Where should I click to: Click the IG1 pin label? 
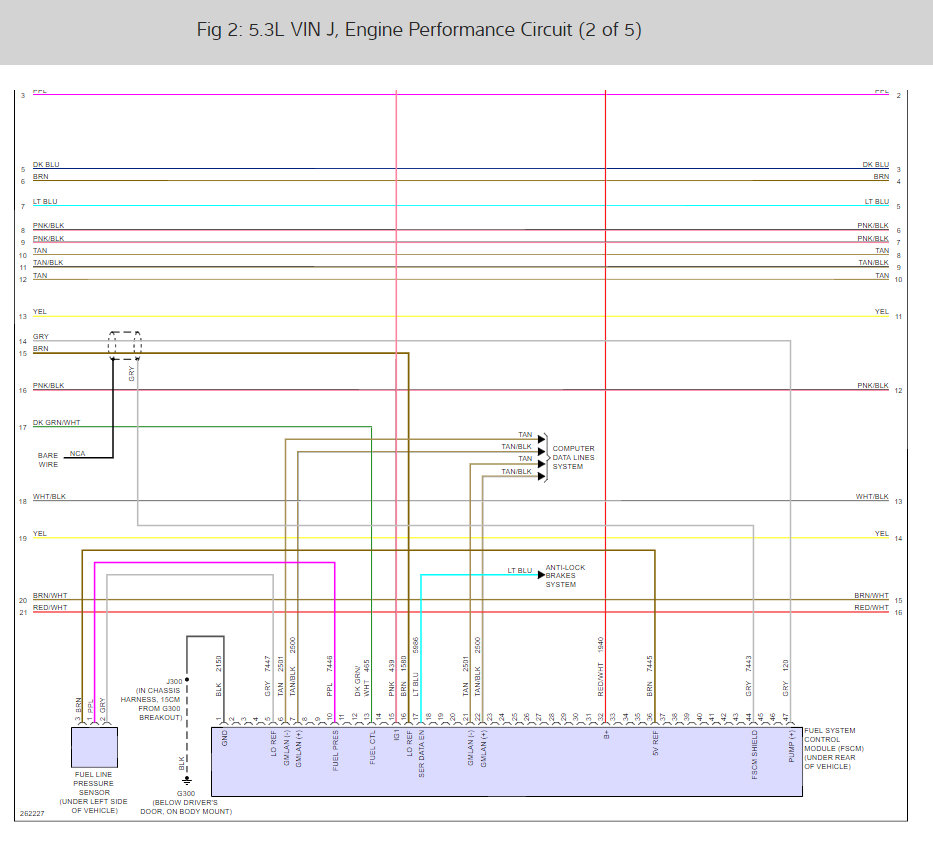point(397,736)
